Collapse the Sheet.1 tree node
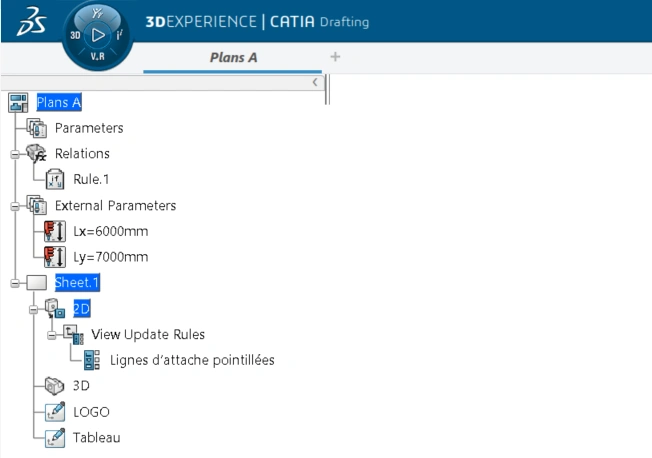 pyautogui.click(x=15, y=283)
